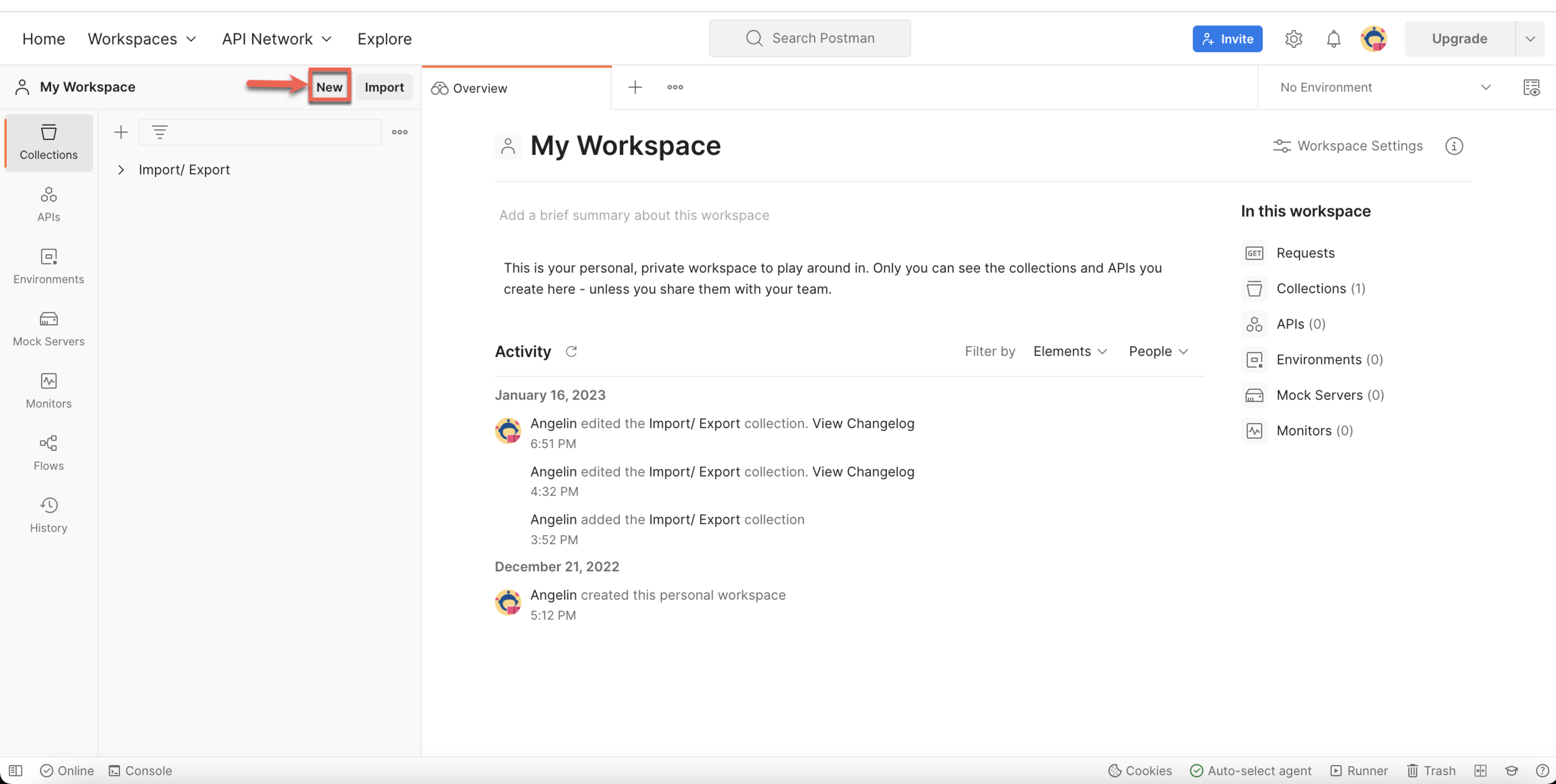Click the Search Postman field
The image size is (1556, 784).
click(810, 38)
